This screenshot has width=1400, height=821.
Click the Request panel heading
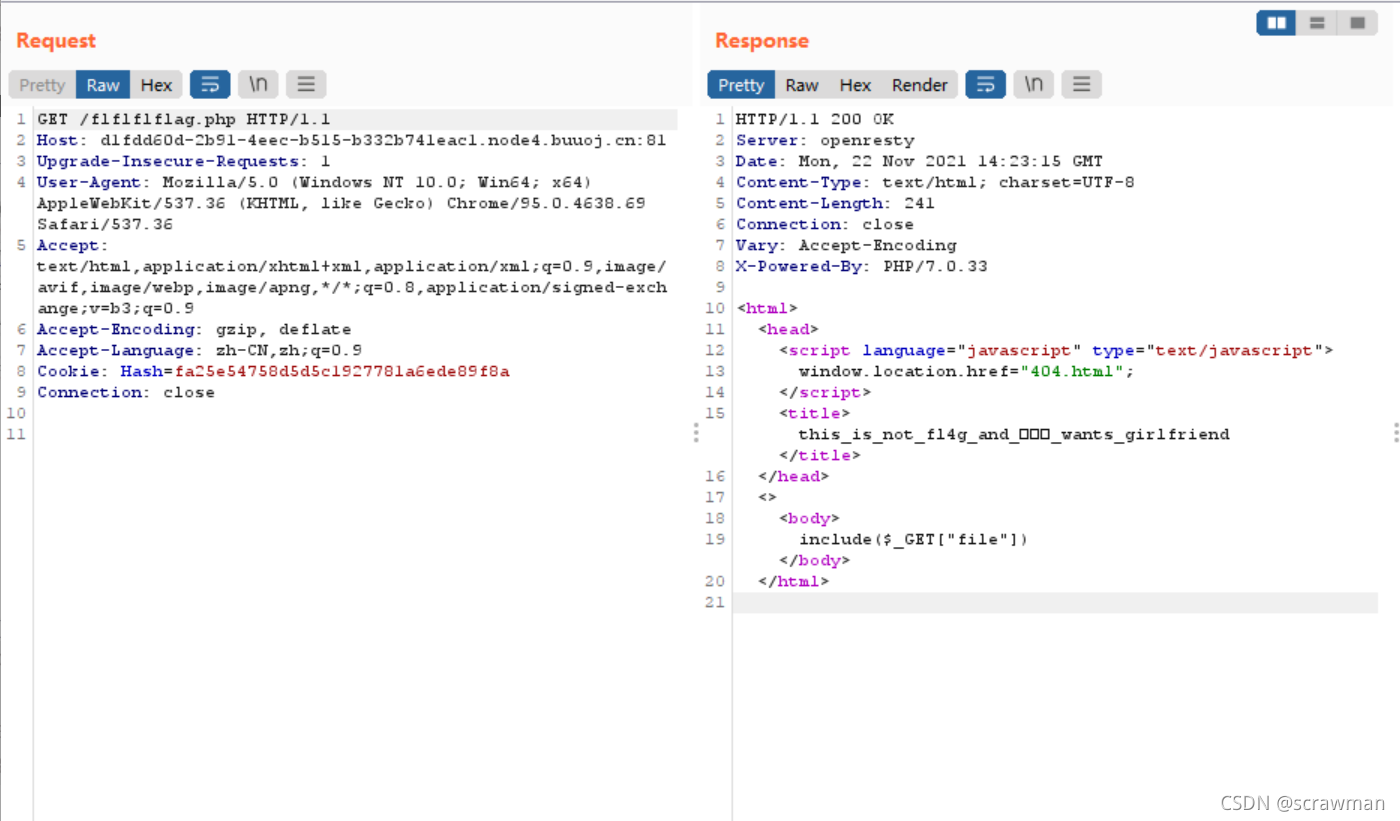click(x=56, y=41)
